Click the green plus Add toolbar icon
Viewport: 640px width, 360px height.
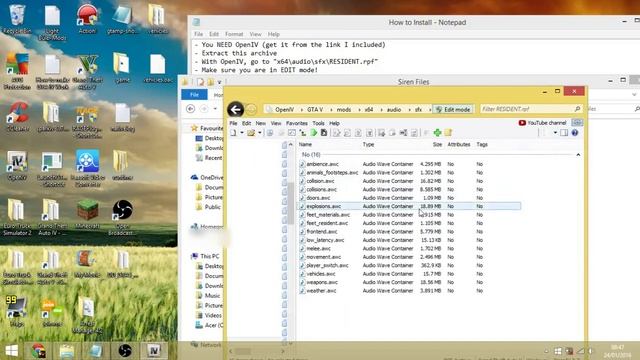[437, 133]
